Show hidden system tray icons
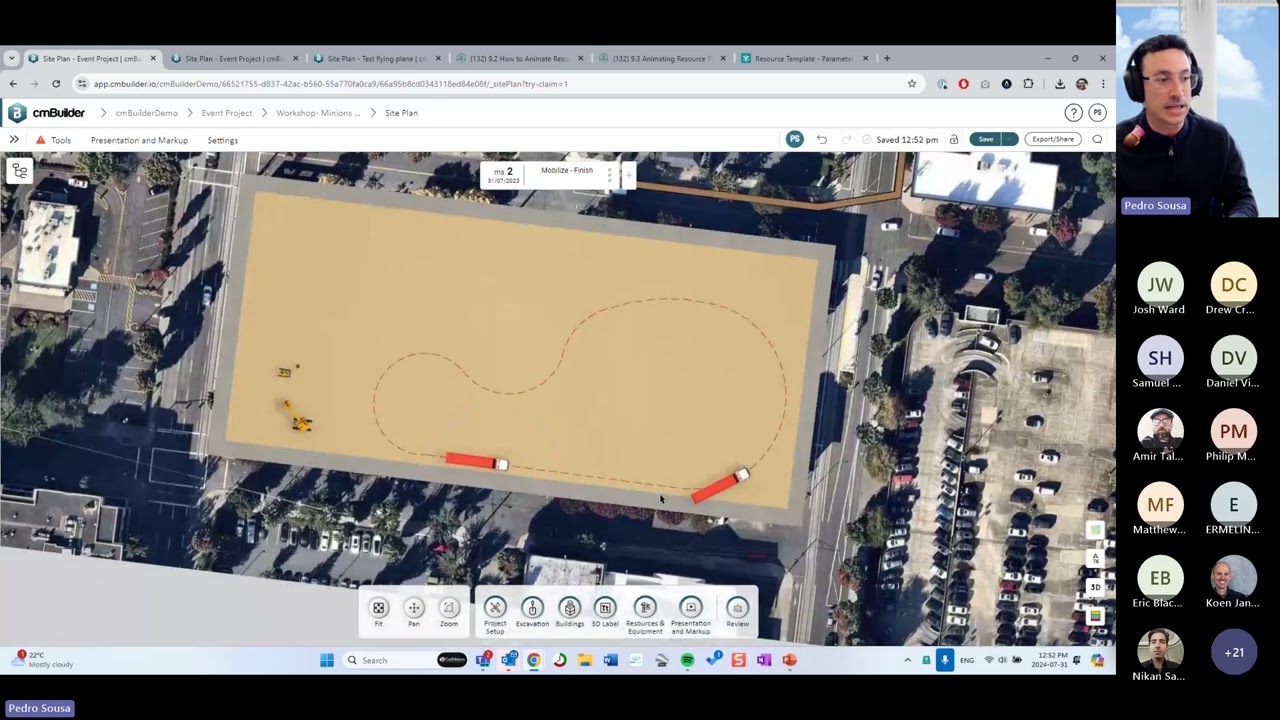1280x720 pixels. [x=908, y=660]
